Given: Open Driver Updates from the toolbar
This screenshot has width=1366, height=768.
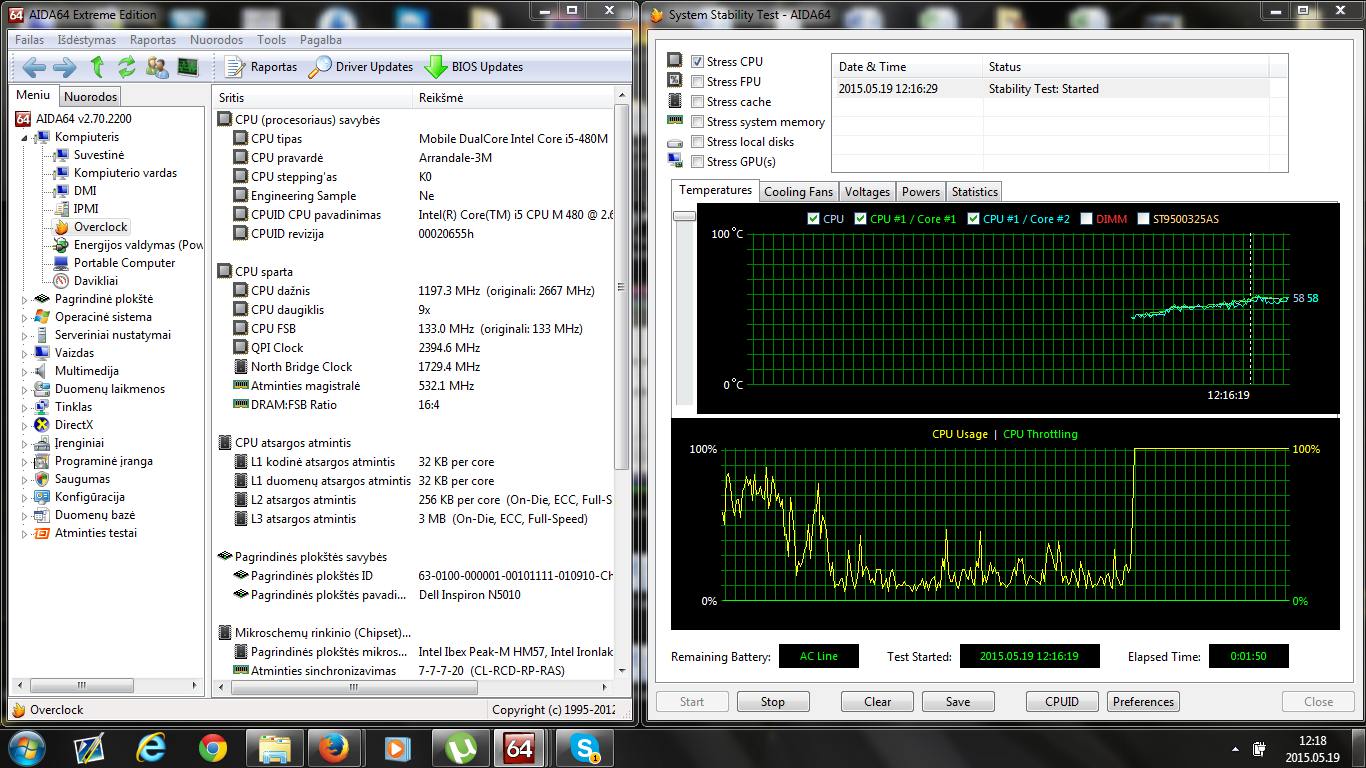Looking at the screenshot, I should (x=361, y=67).
